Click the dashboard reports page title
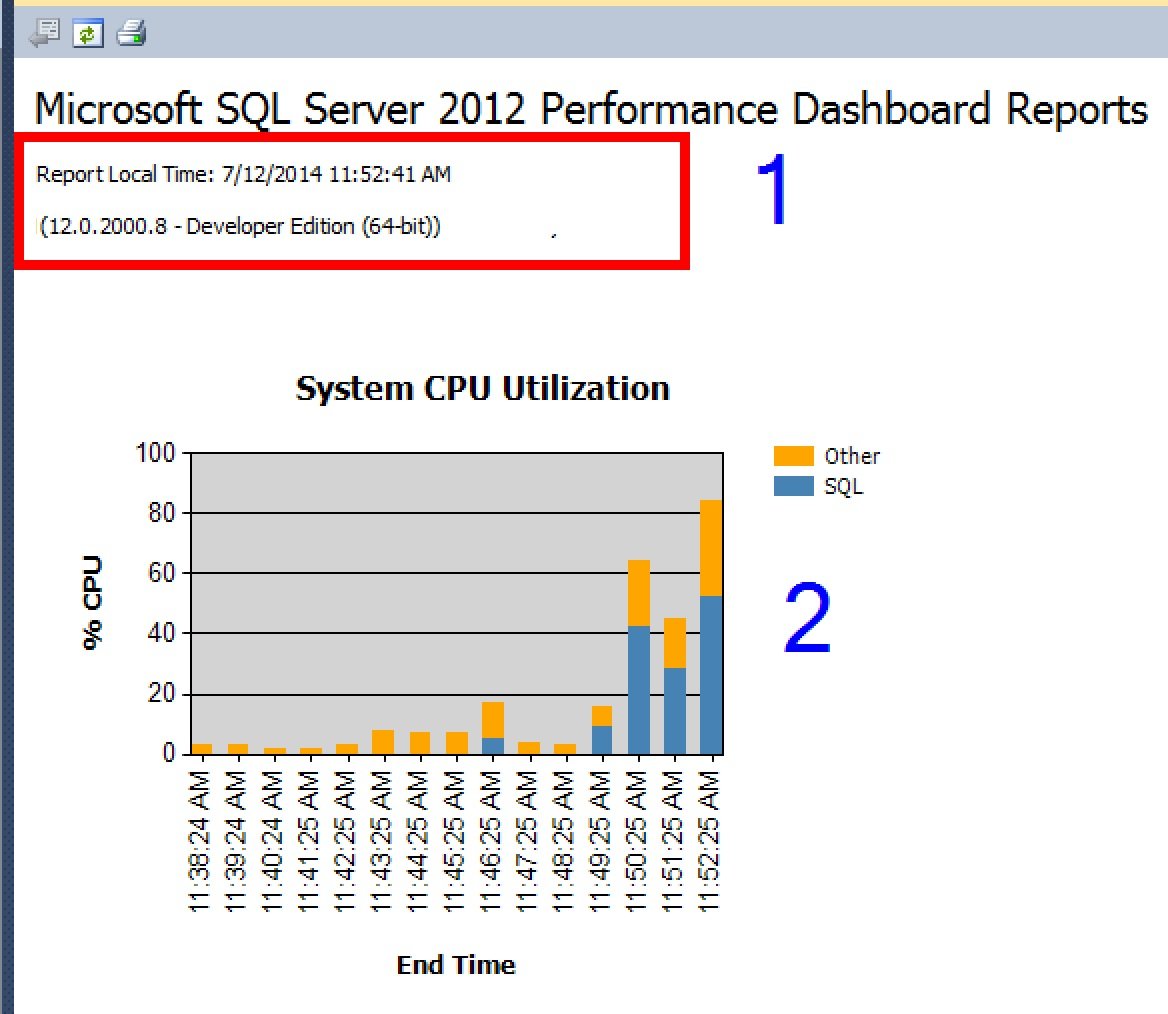The width and height of the screenshot is (1168, 1014). click(591, 109)
